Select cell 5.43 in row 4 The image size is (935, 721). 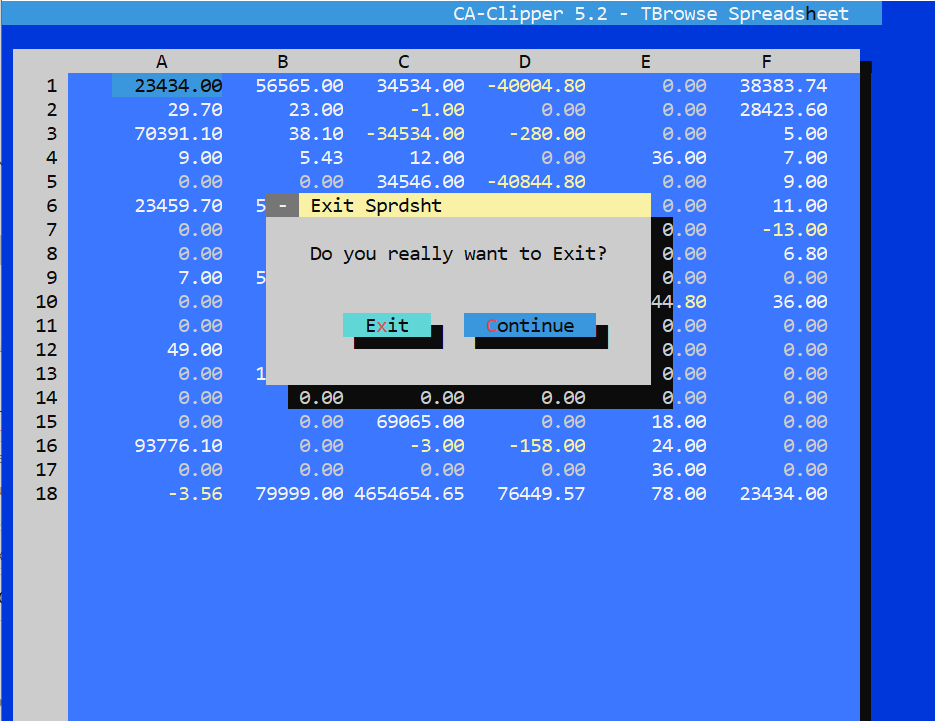321,157
